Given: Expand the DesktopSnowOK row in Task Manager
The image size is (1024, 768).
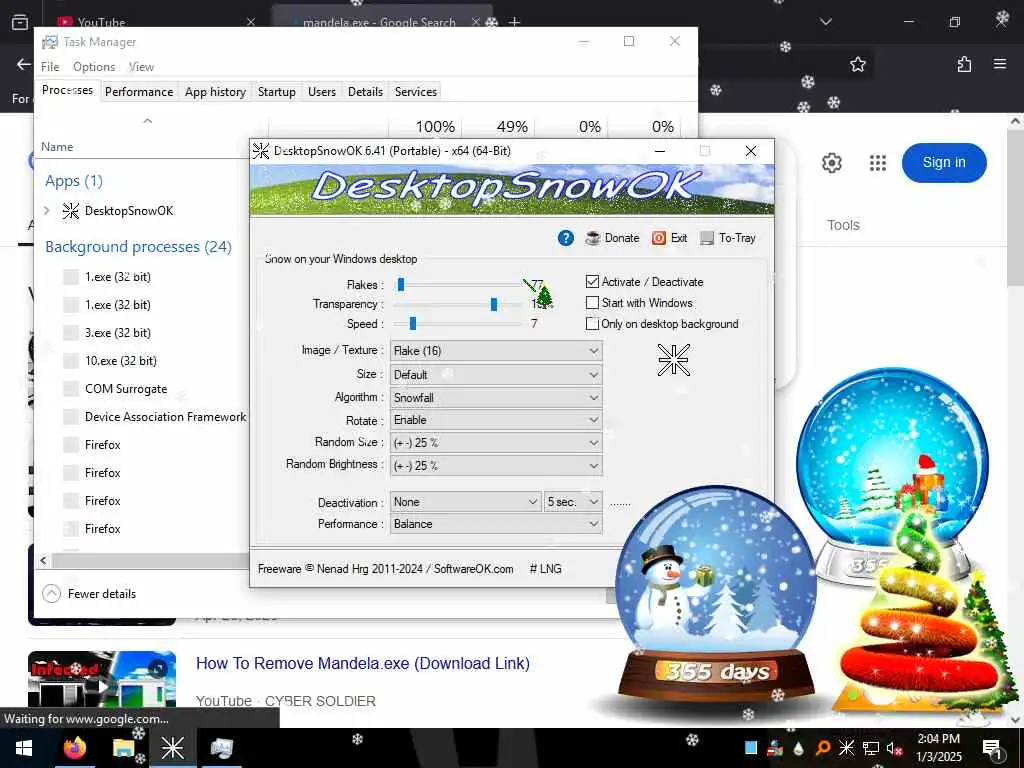Looking at the screenshot, I should click(46, 210).
